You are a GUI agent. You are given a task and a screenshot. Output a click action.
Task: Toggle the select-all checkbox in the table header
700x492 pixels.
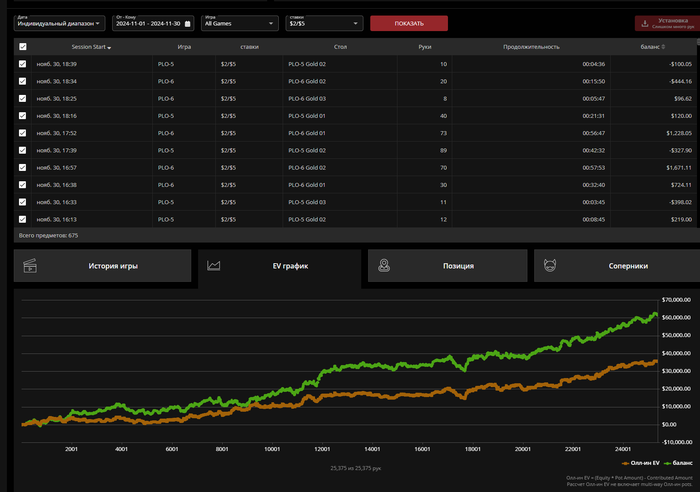click(23, 47)
